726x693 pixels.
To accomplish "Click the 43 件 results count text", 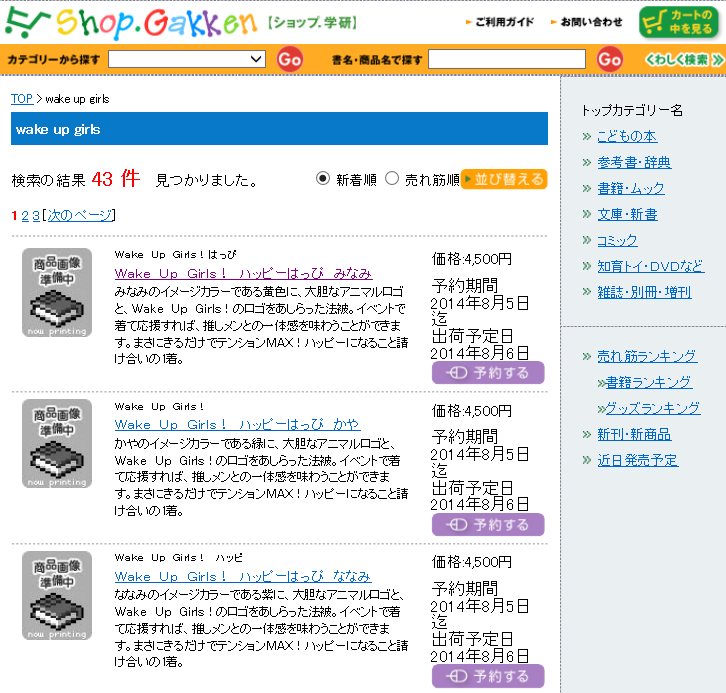I will click(x=115, y=179).
